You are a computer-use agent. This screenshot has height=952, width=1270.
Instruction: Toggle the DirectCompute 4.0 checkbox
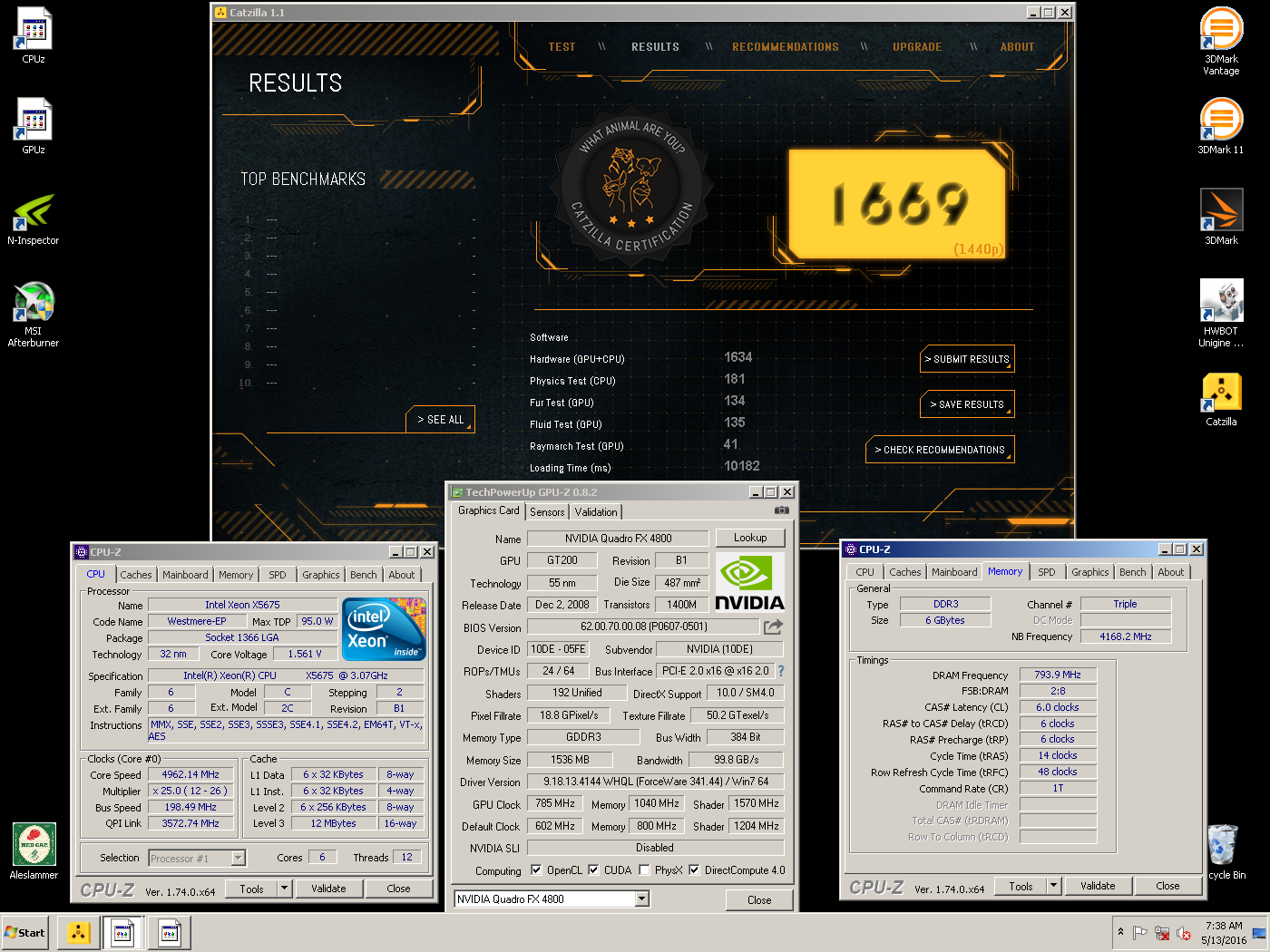coord(694,870)
